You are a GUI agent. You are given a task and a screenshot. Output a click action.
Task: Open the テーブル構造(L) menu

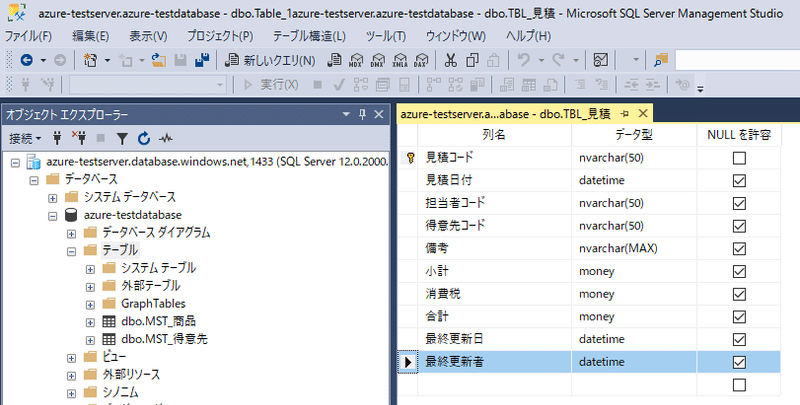309,36
